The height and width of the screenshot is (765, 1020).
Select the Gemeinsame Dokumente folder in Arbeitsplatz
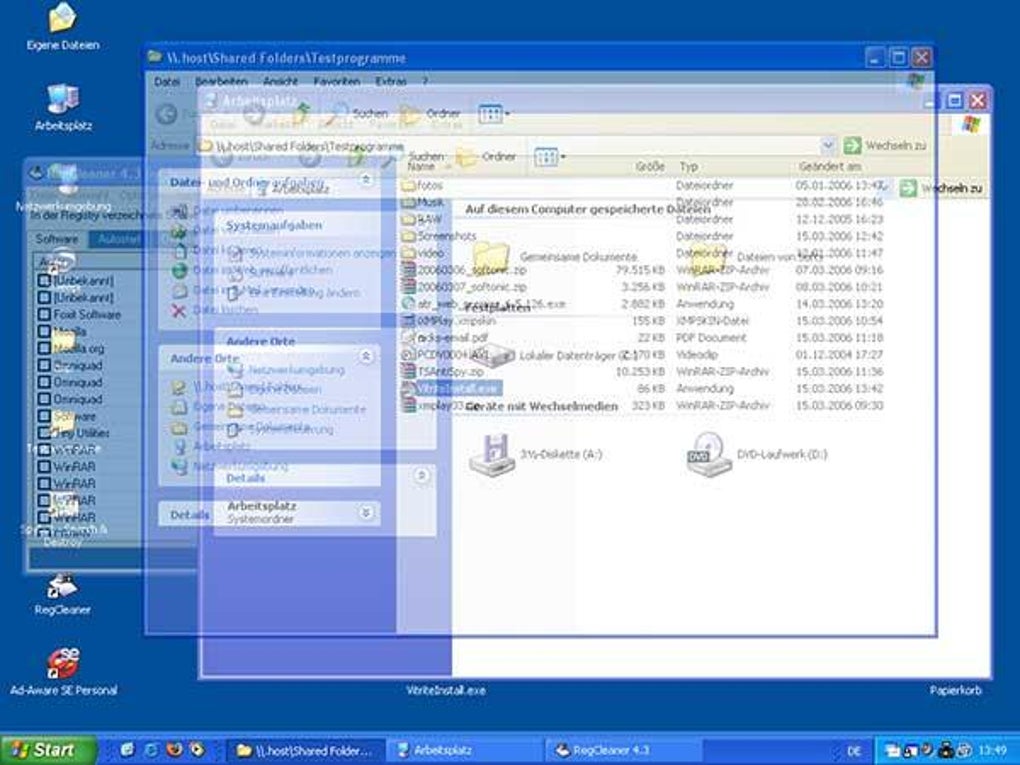point(555,257)
